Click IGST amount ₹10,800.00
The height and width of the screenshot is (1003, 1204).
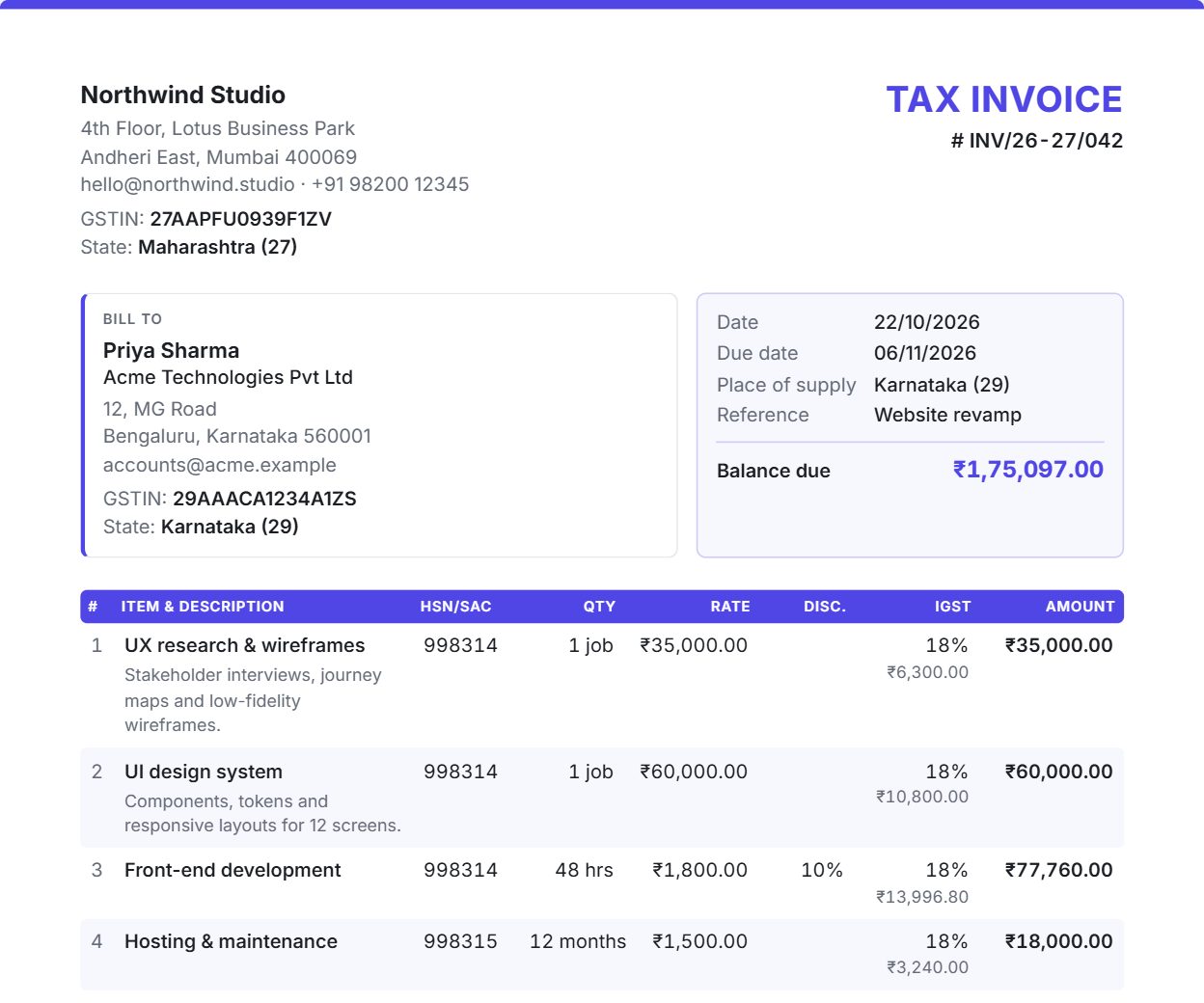tap(922, 797)
